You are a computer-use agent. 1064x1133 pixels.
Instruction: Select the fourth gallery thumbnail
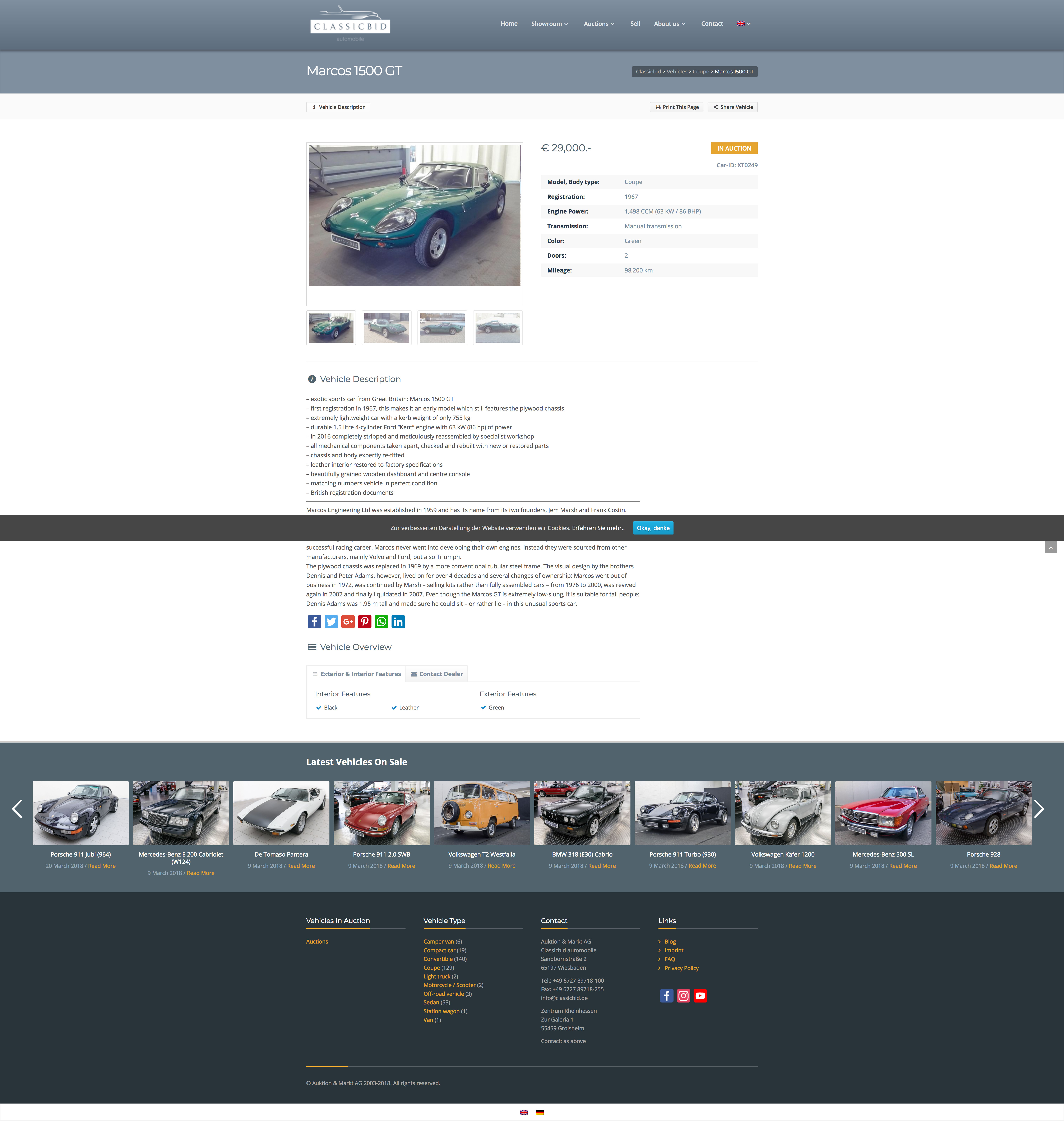498,328
